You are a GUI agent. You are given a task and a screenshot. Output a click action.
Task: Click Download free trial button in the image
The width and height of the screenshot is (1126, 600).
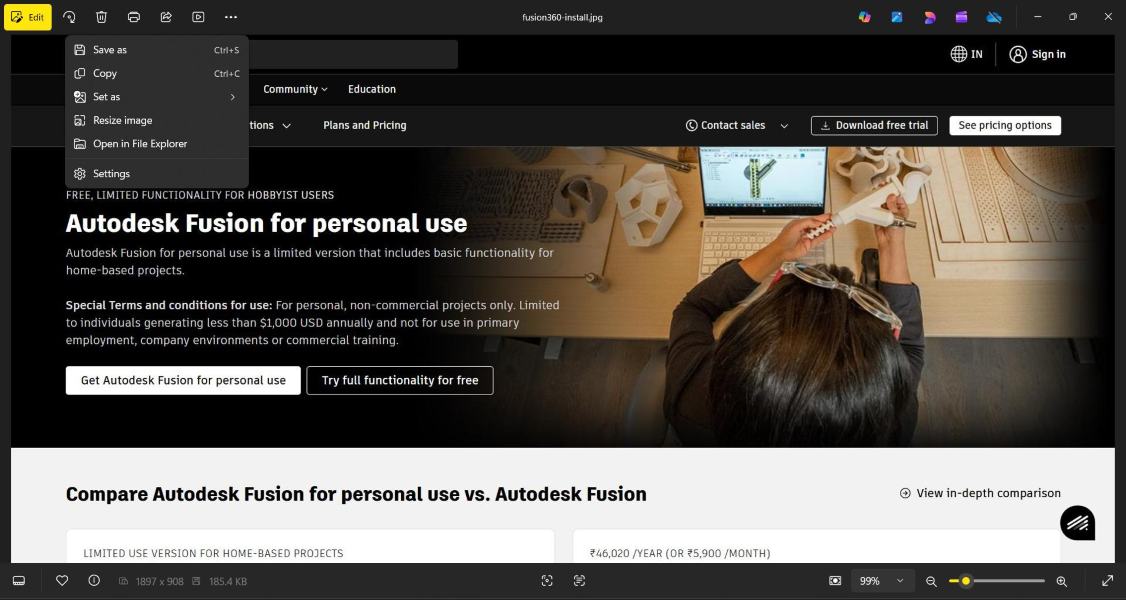[874, 126]
